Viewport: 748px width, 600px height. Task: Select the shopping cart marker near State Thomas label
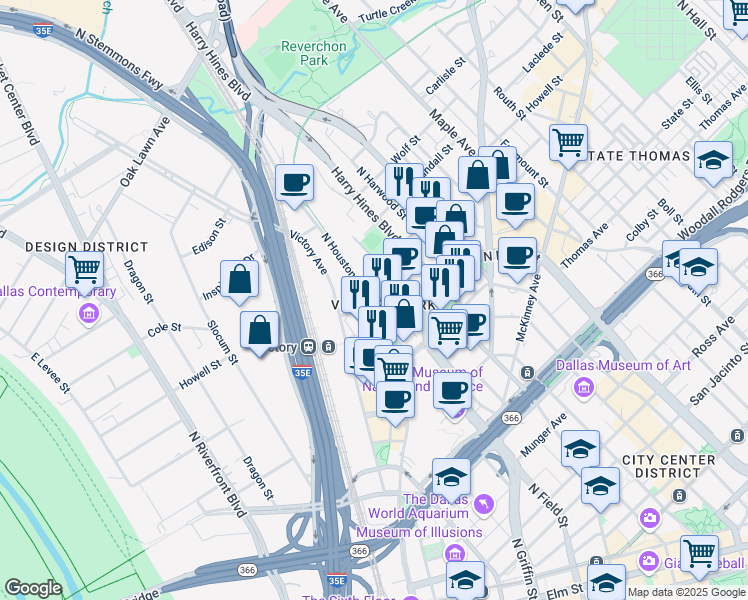point(568,145)
